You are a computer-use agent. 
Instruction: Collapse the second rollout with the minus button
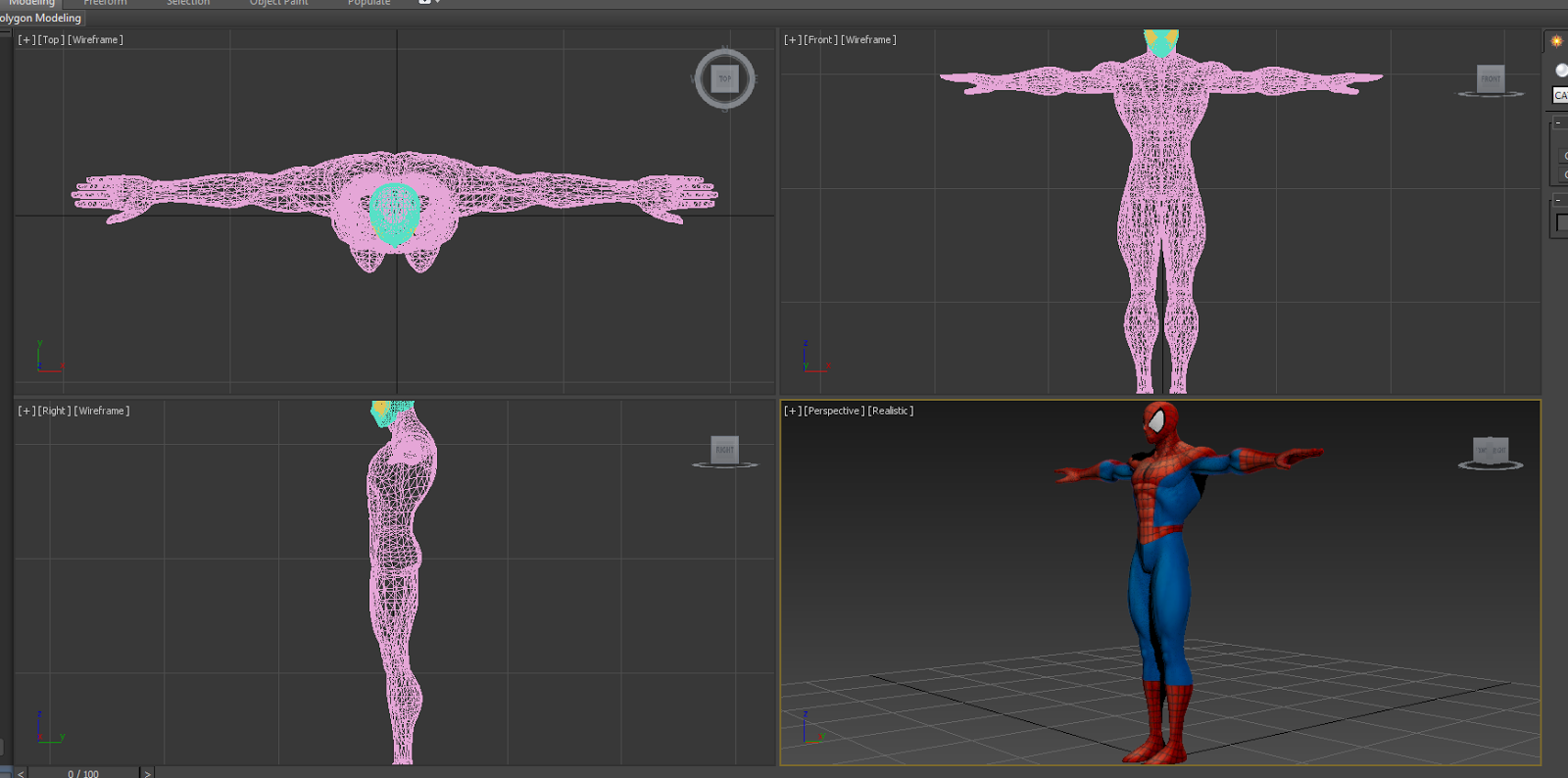click(x=1558, y=201)
